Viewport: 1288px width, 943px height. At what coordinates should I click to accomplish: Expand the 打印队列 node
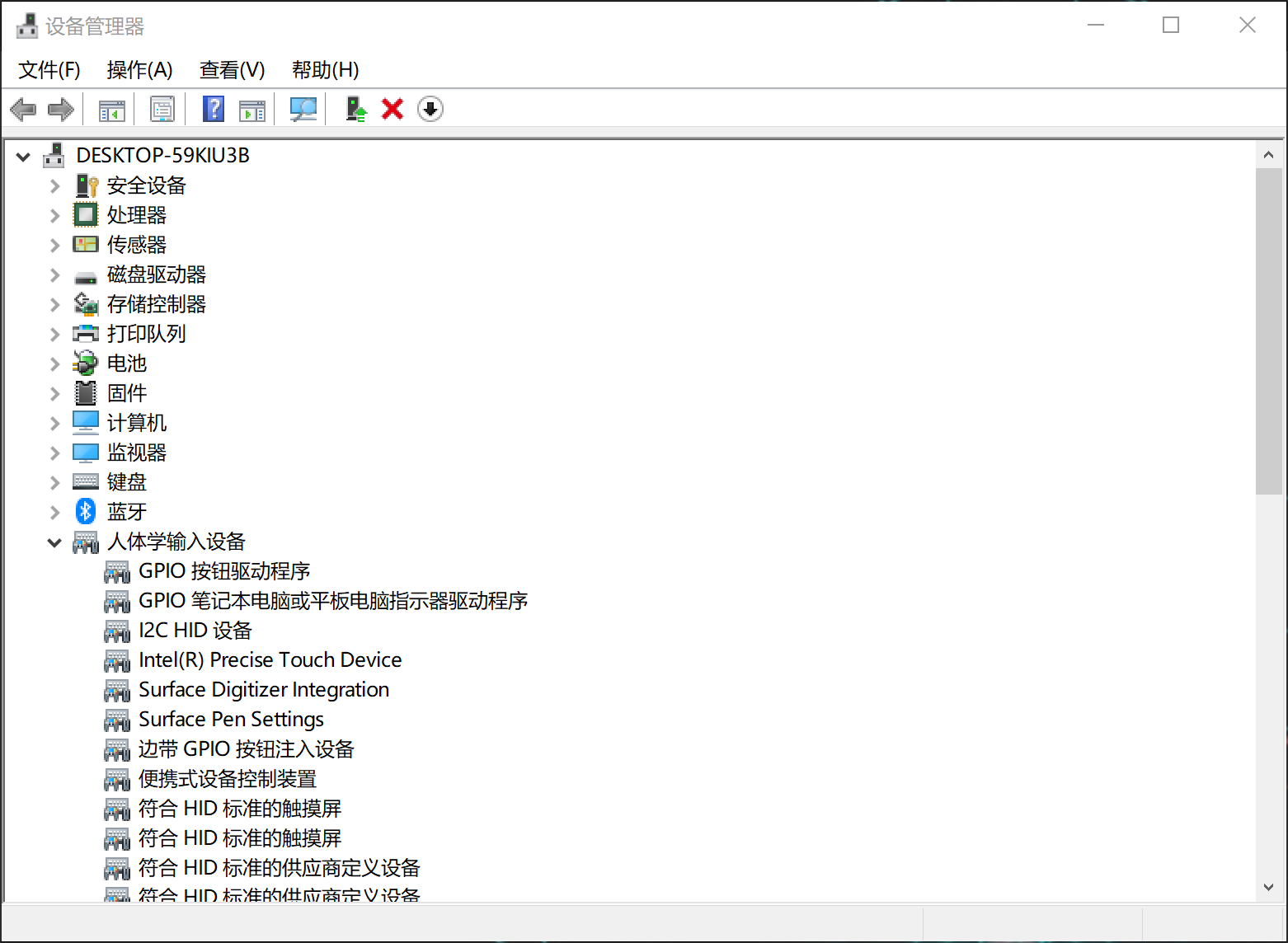tap(54, 334)
